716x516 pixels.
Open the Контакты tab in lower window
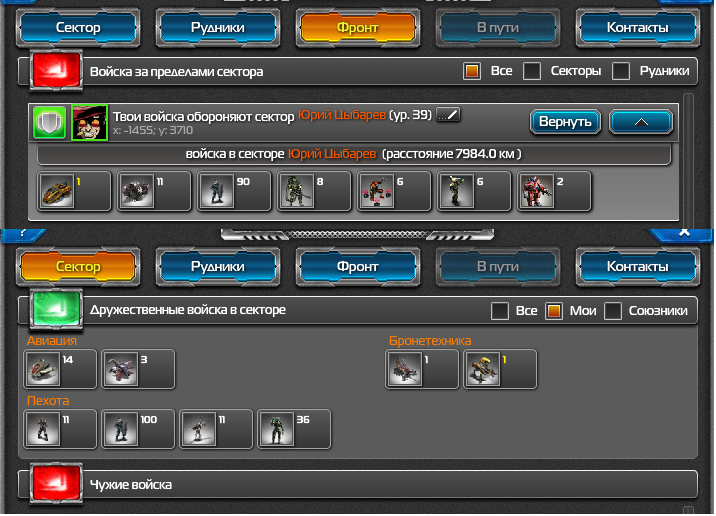(637, 266)
